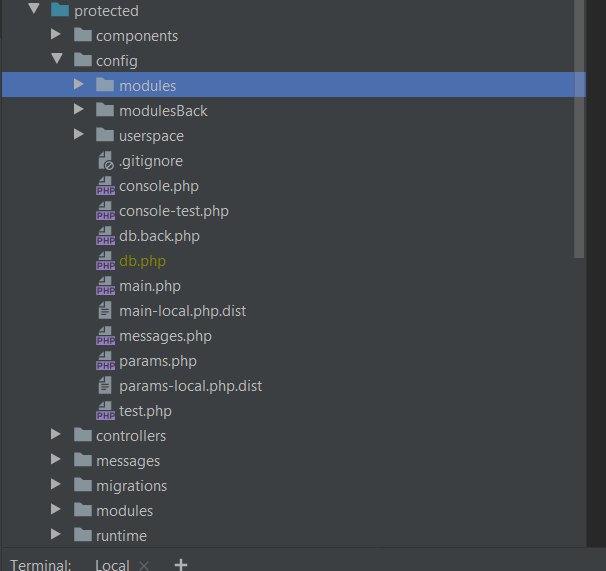
Task: Select the messages.php file name
Action: click(x=165, y=336)
